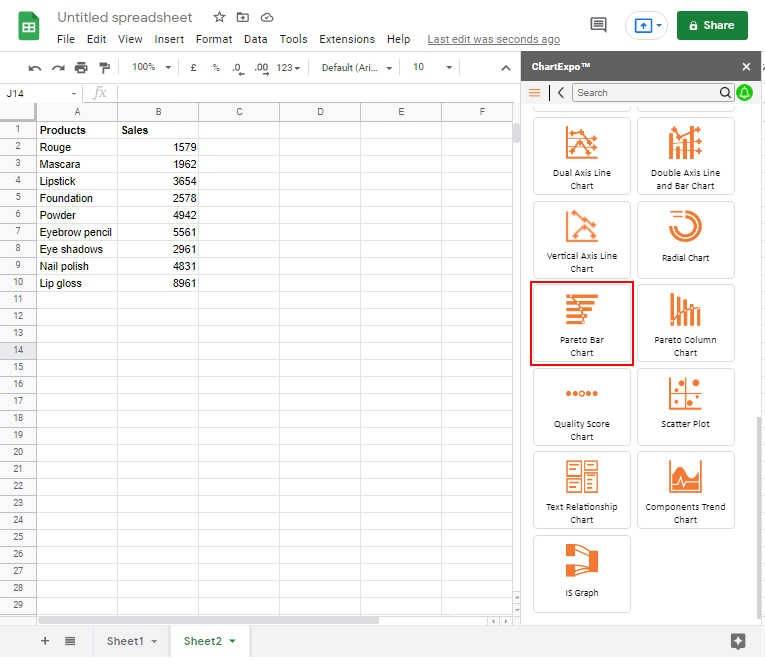Open the comment history icon
Image resolution: width=765 pixels, height=667 pixels.
598,25
